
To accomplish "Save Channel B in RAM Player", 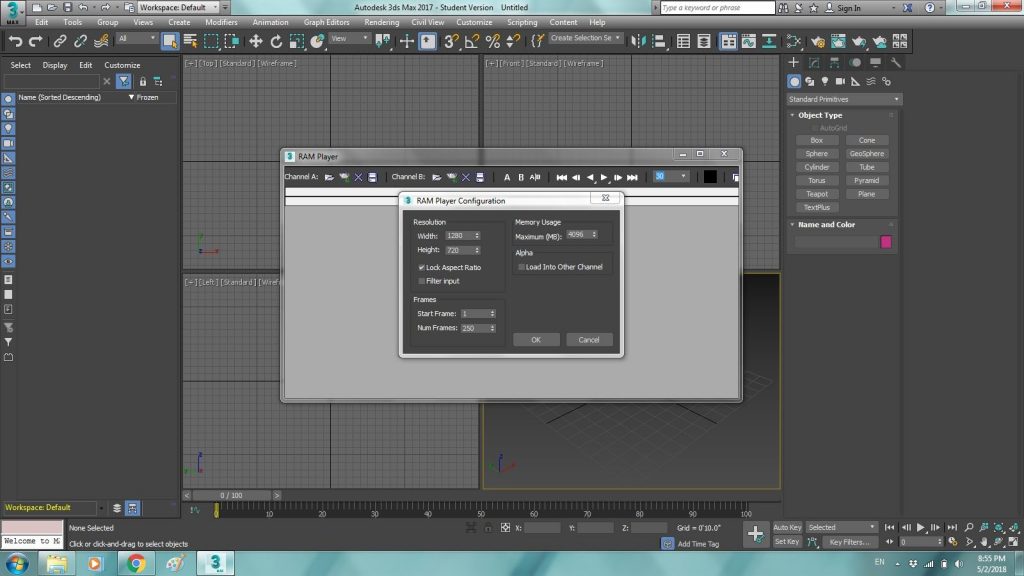I will pyautogui.click(x=480, y=177).
